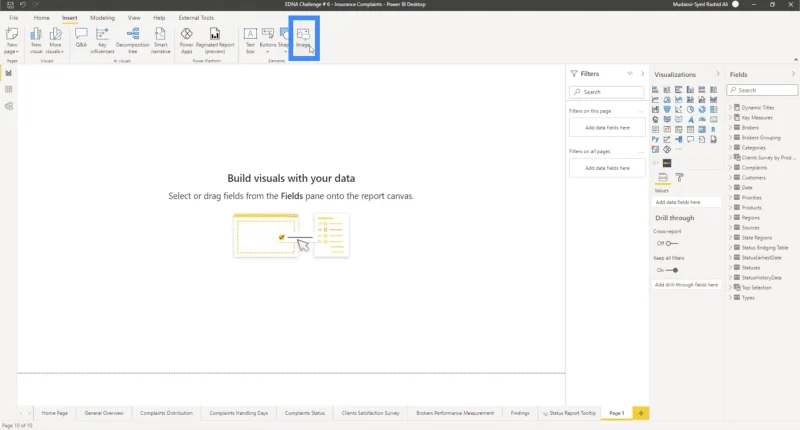Select the R script visual icon
800x430 pixels.
[x=713, y=129]
